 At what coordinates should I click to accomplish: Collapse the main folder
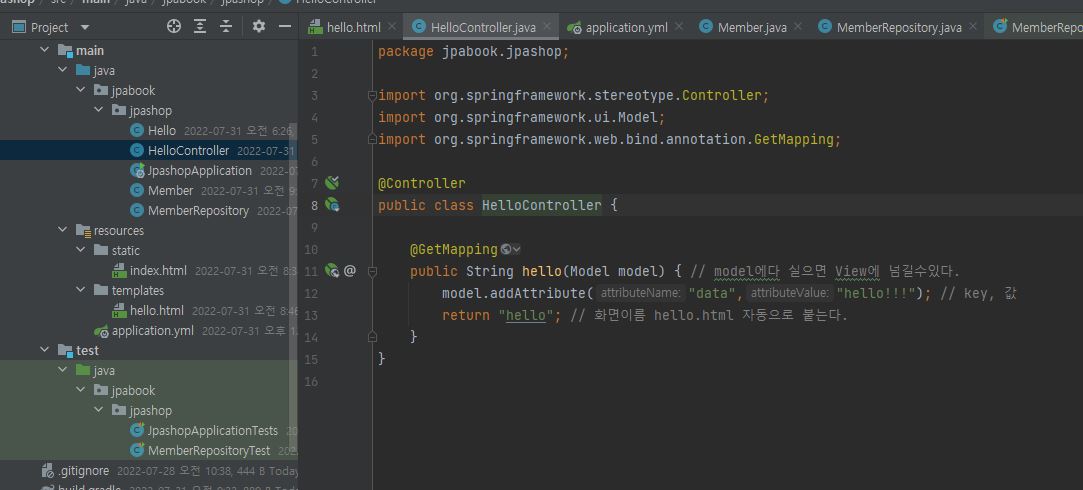(45, 50)
